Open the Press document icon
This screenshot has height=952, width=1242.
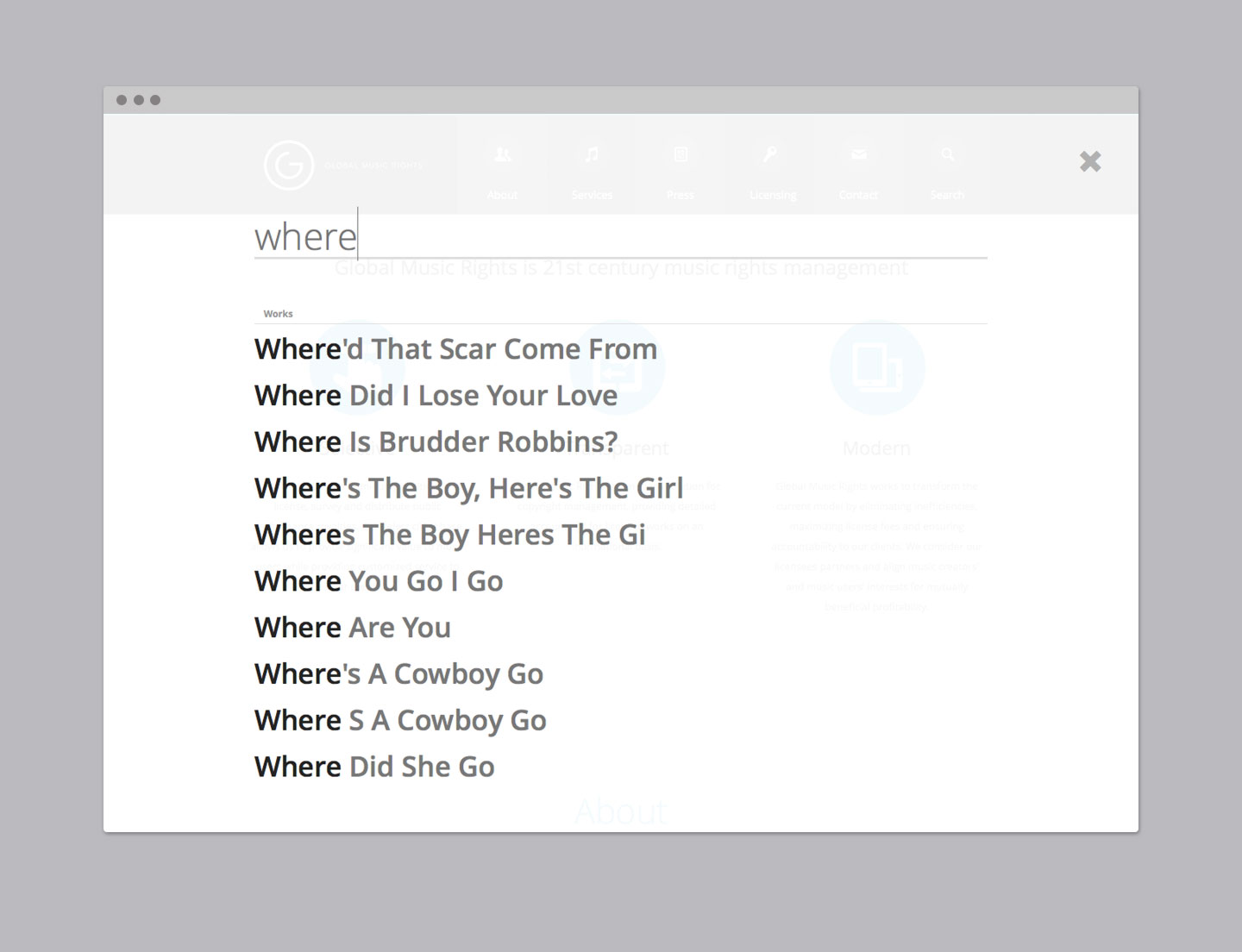[x=681, y=155]
